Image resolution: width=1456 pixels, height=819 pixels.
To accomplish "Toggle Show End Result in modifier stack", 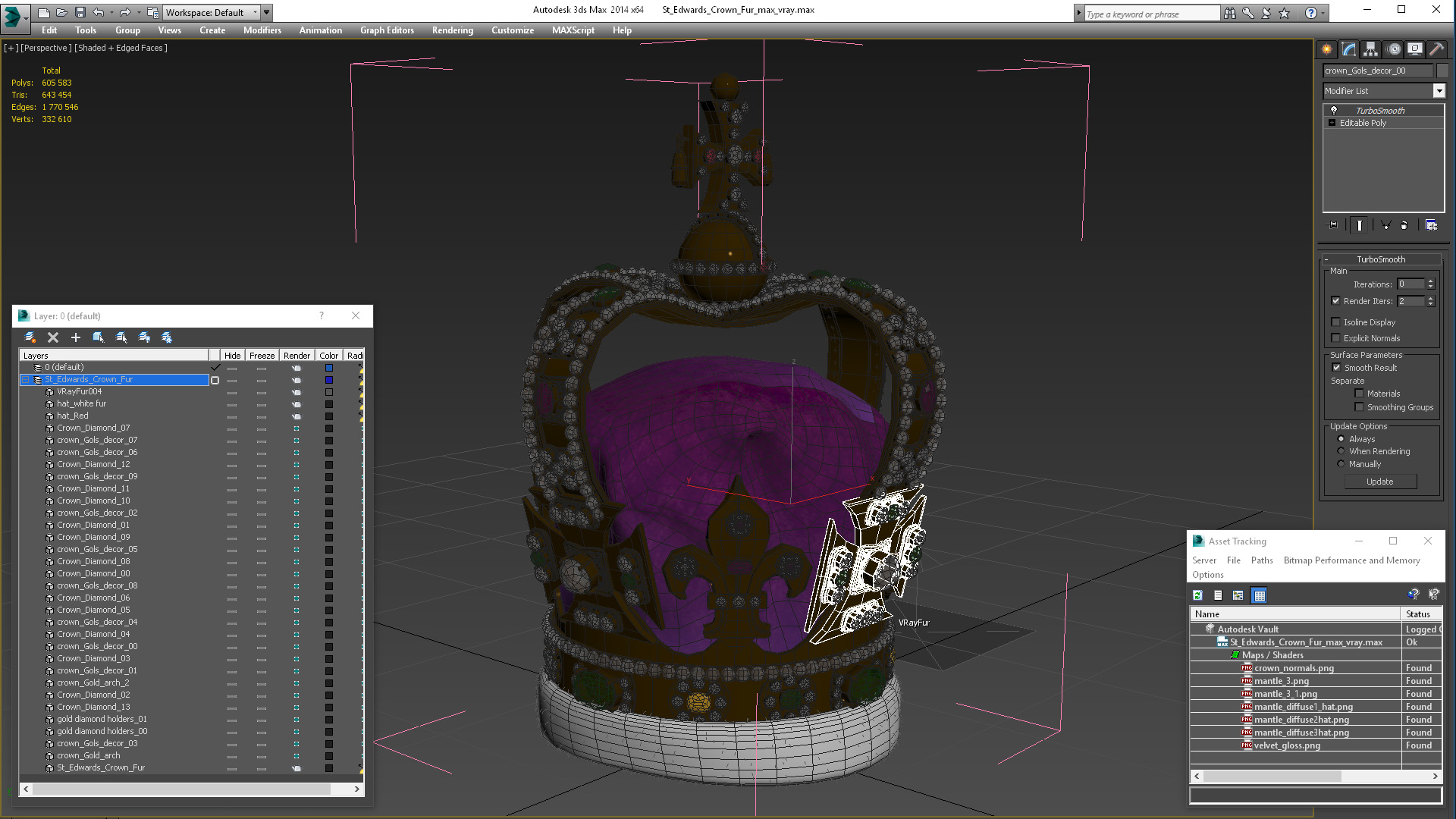I will 1360,225.
